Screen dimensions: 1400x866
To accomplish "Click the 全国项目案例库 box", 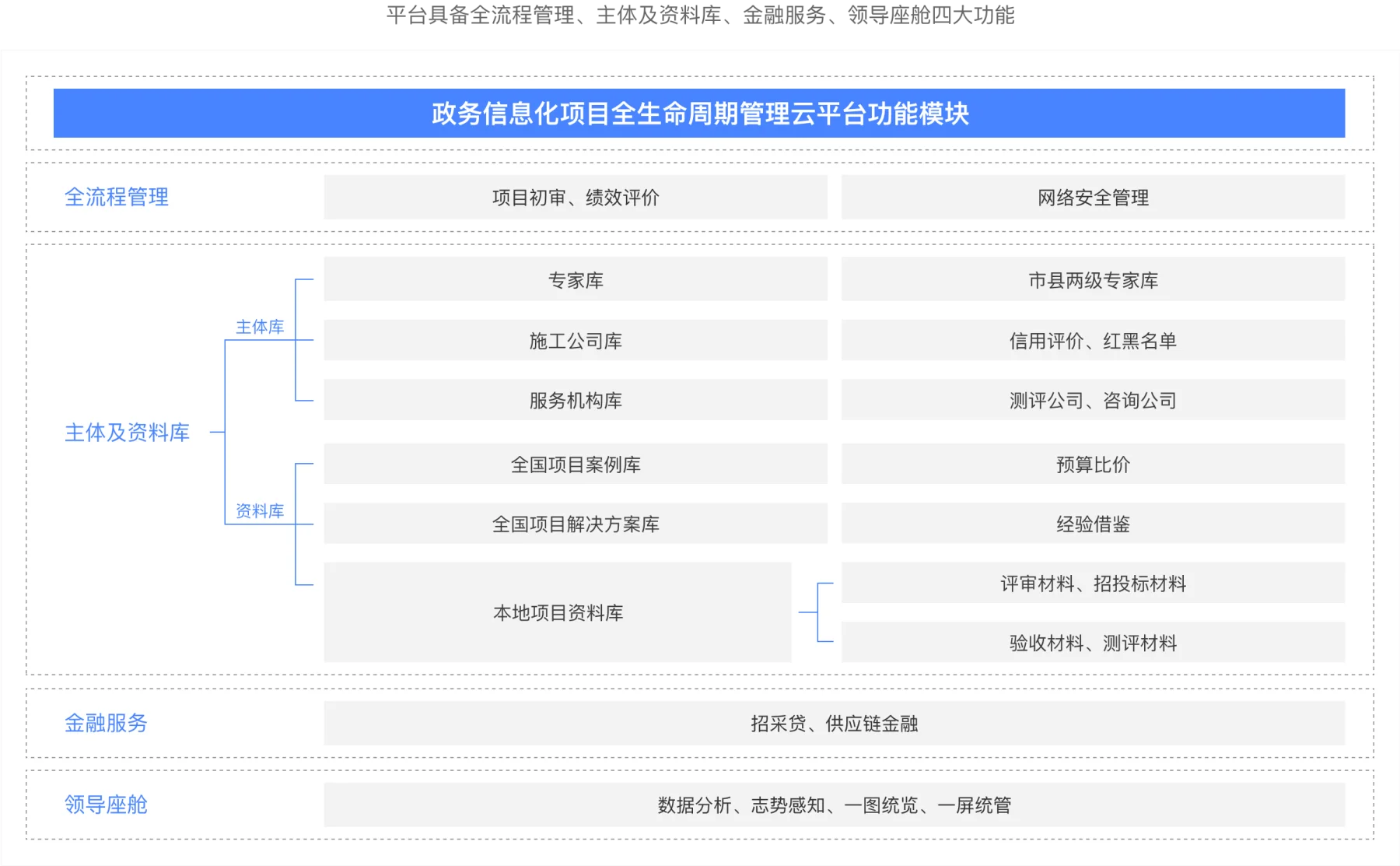I will point(576,464).
